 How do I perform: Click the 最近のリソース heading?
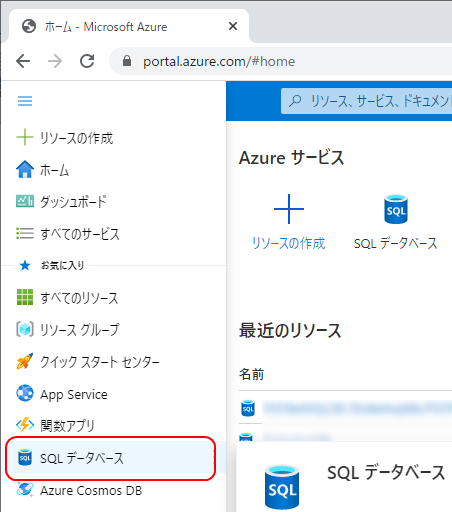coord(290,331)
